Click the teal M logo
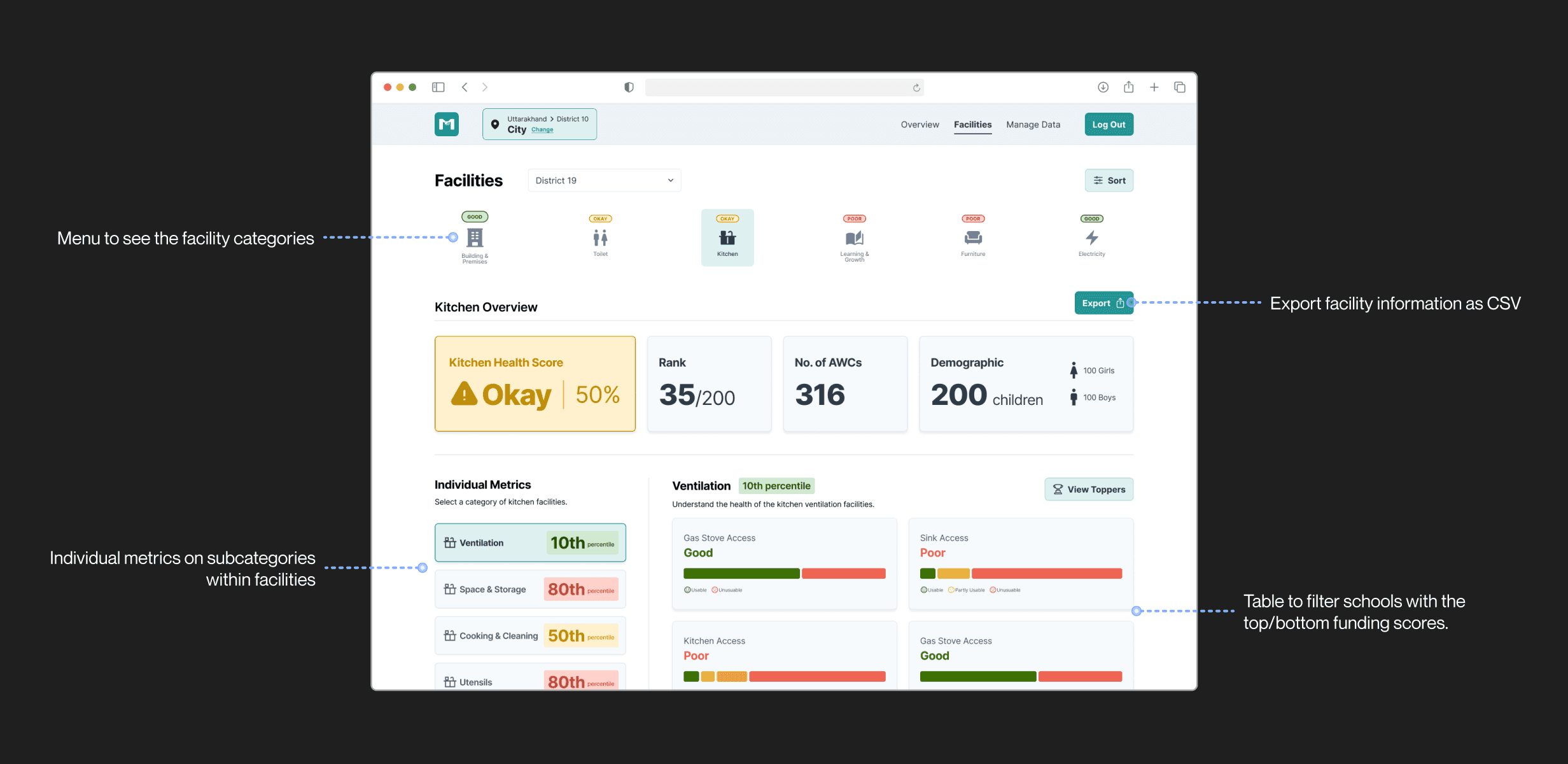Image resolution: width=1568 pixels, height=764 pixels. point(447,124)
